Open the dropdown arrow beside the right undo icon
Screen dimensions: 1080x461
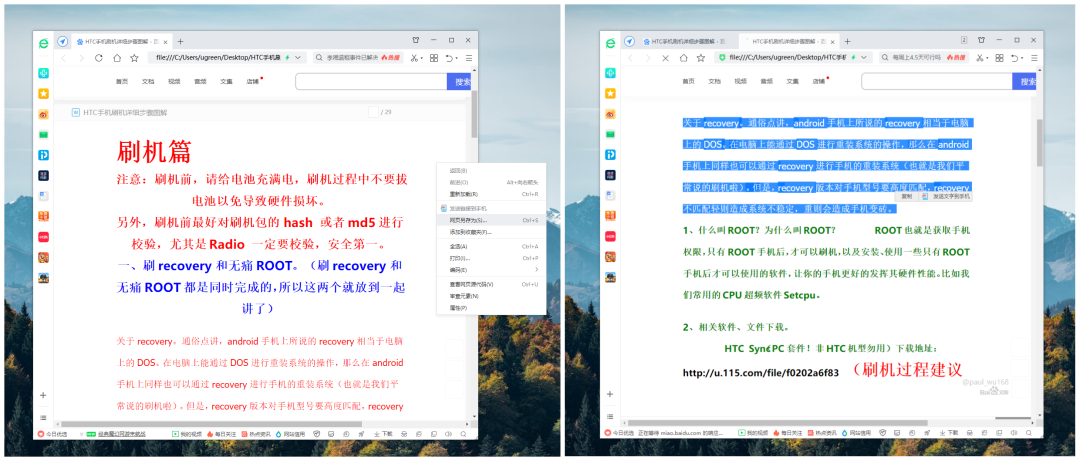(1022, 59)
